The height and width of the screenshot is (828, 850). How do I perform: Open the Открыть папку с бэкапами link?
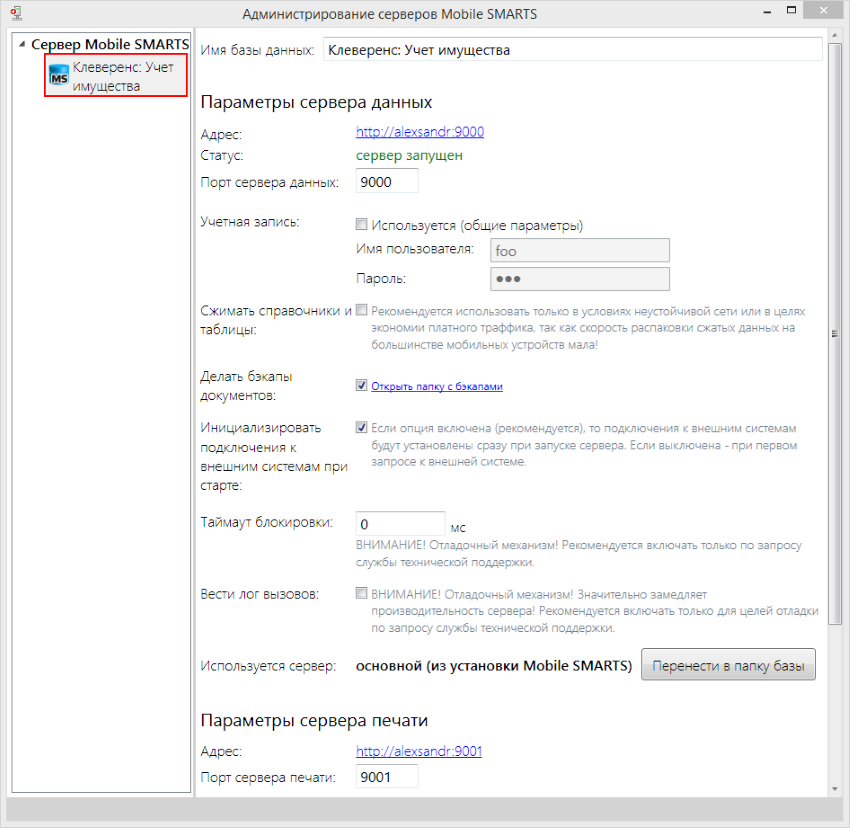pyautogui.click(x=437, y=386)
